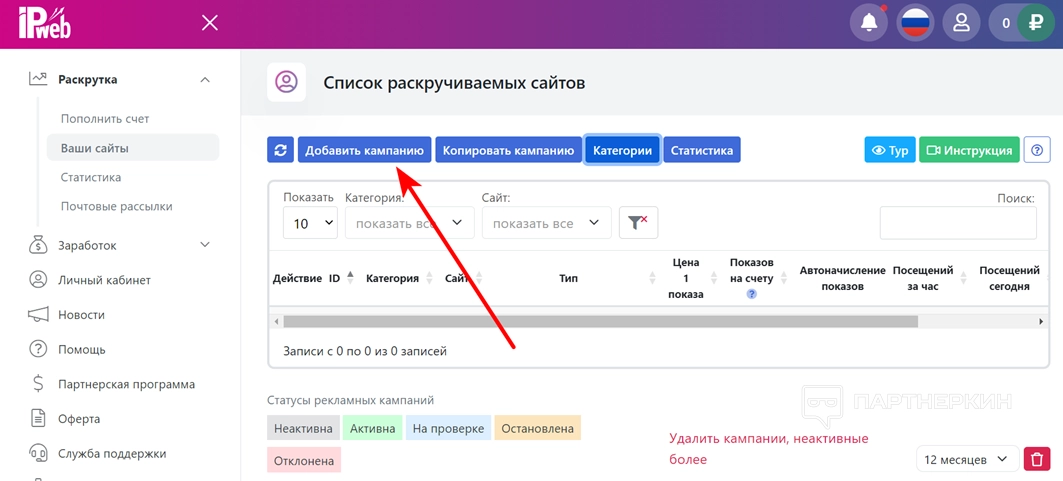This screenshot has height=481, width=1063.
Task: Open the user profile icon in header
Action: (961, 23)
